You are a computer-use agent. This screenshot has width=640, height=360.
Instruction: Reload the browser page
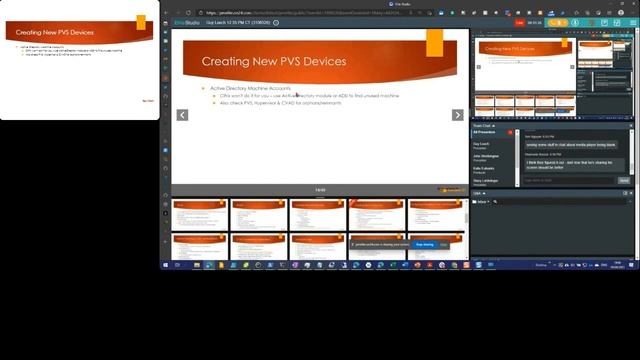click(188, 13)
